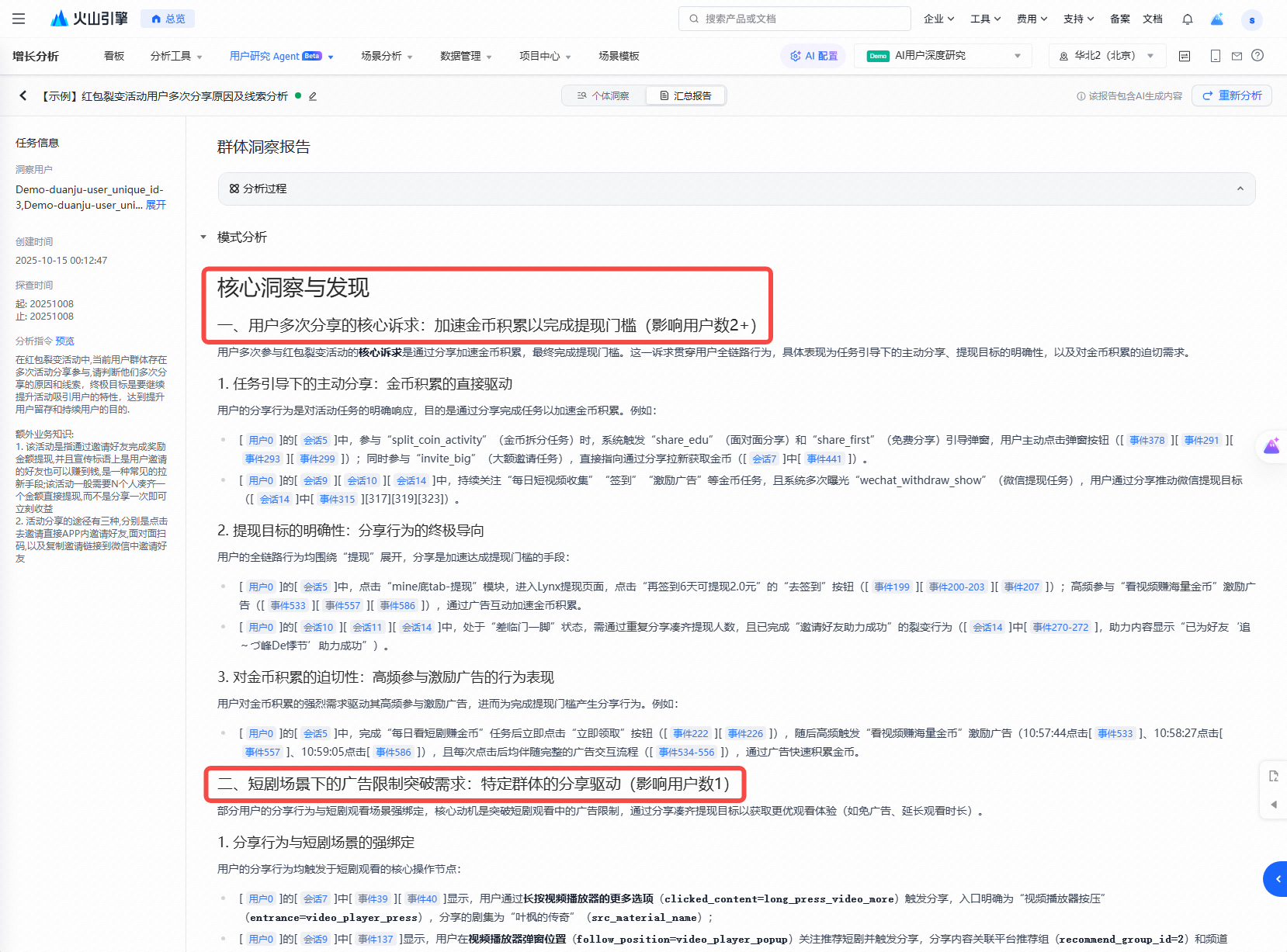
Task: Click the 重新分析 button
Action: (1232, 95)
